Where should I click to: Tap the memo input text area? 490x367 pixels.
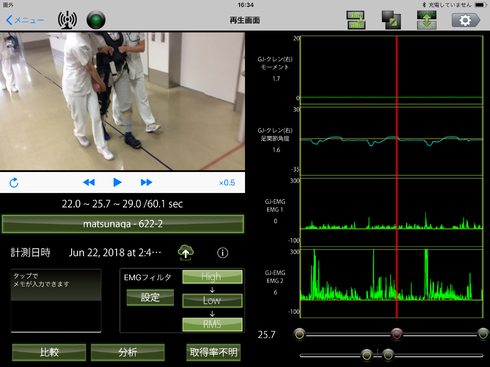[x=56, y=301]
